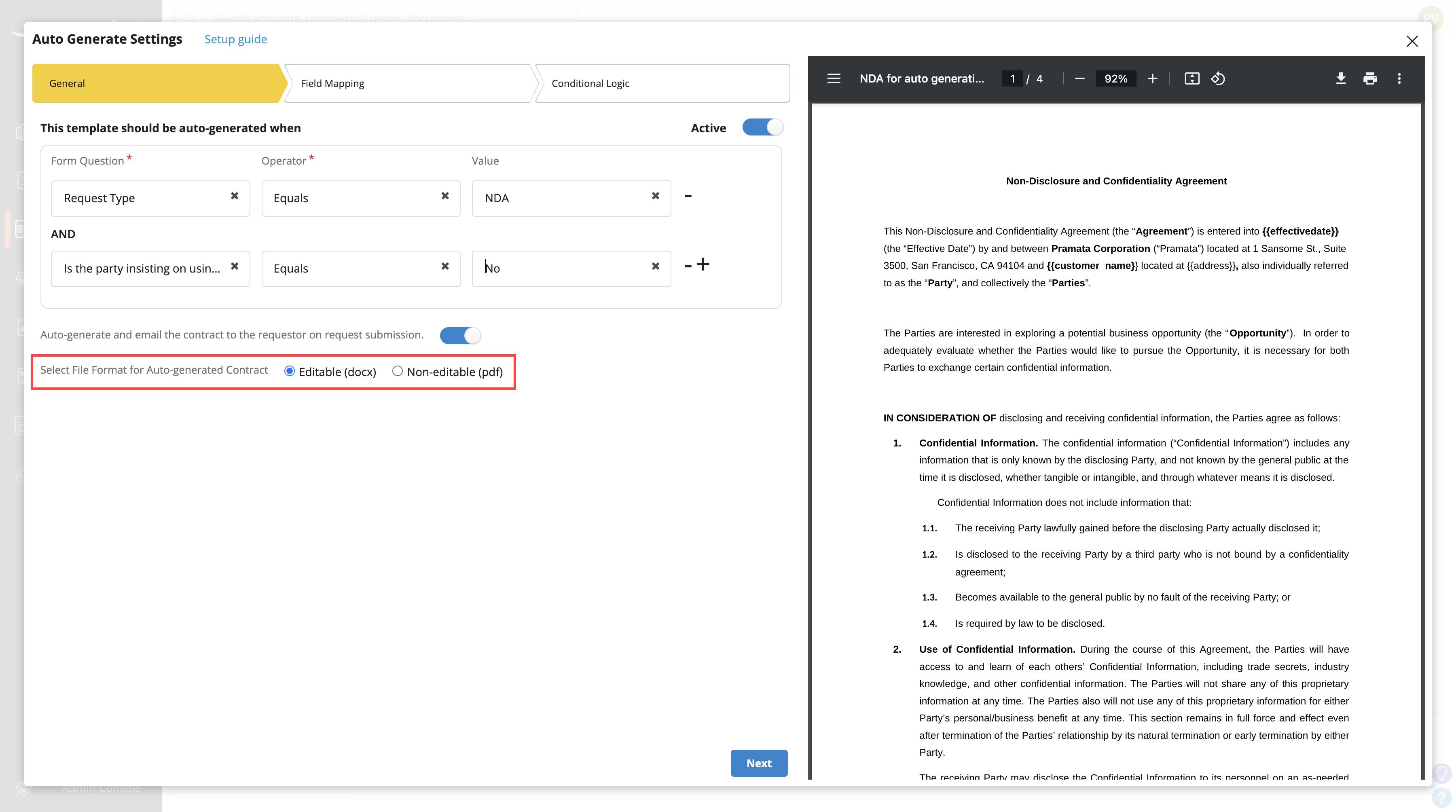This screenshot has height=812, width=1456.
Task: Toggle auto-generate and email contract switch
Action: (x=460, y=336)
